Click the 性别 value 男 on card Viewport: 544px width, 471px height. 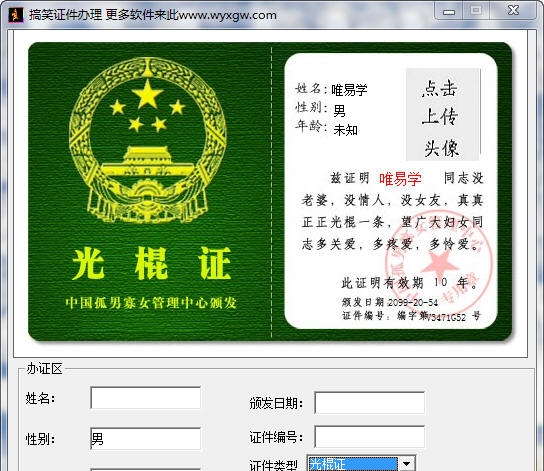tap(339, 111)
